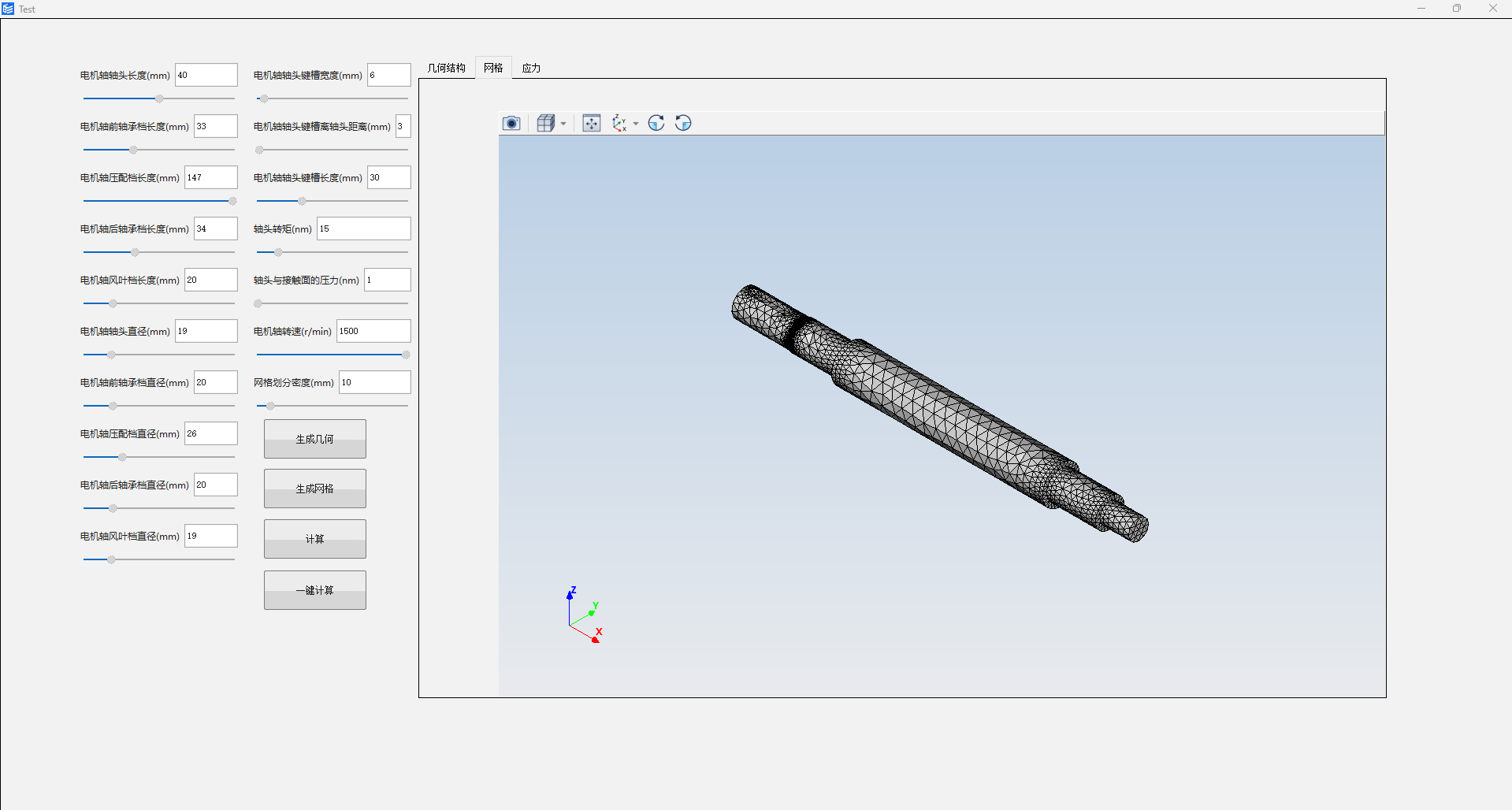Screen dimensions: 1512x810
Task: Click the 网格划分密度 slider handle
Action: (x=270, y=406)
